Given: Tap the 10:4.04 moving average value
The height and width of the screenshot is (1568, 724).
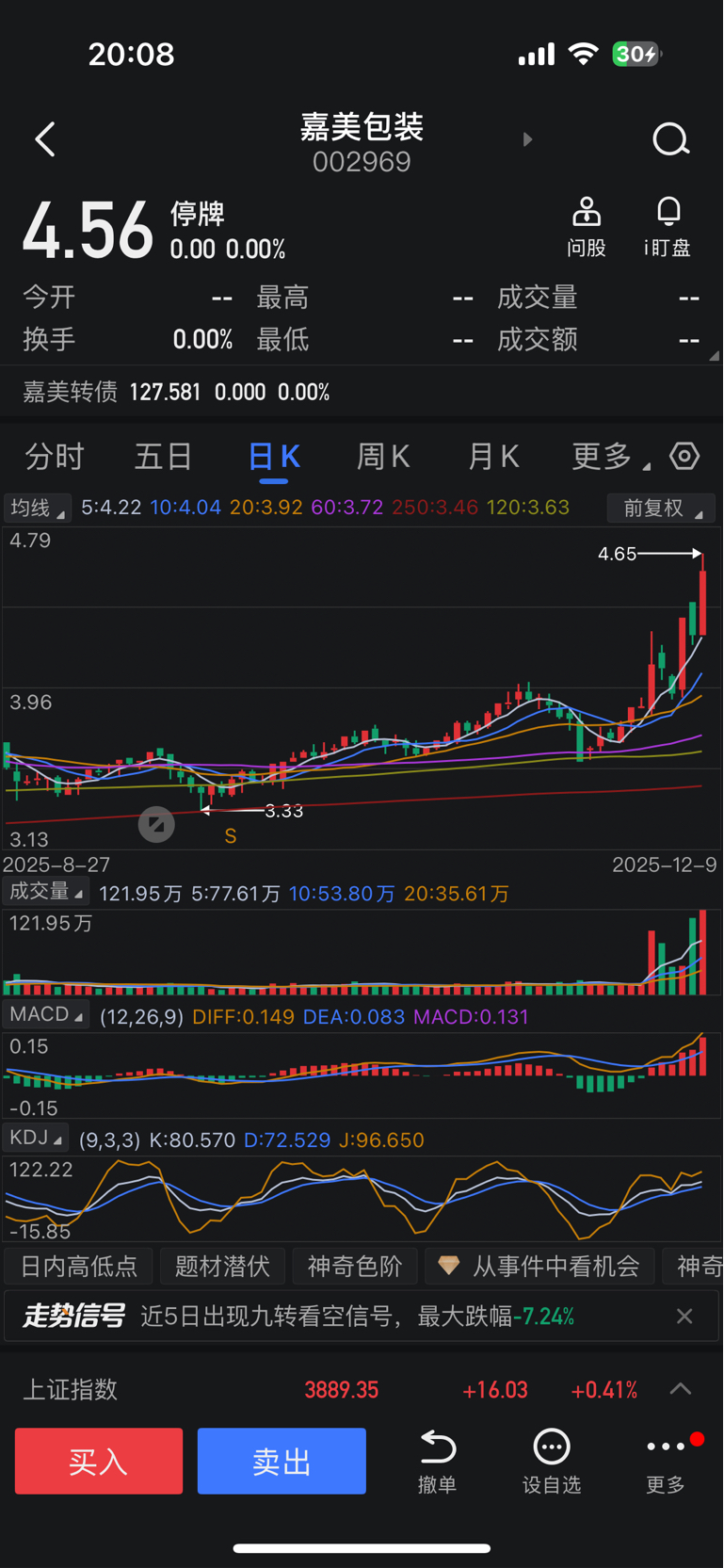Looking at the screenshot, I should (x=185, y=508).
